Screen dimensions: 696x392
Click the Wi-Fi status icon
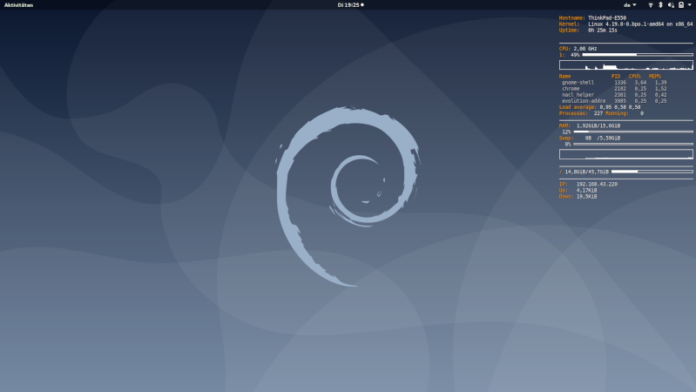(651, 5)
